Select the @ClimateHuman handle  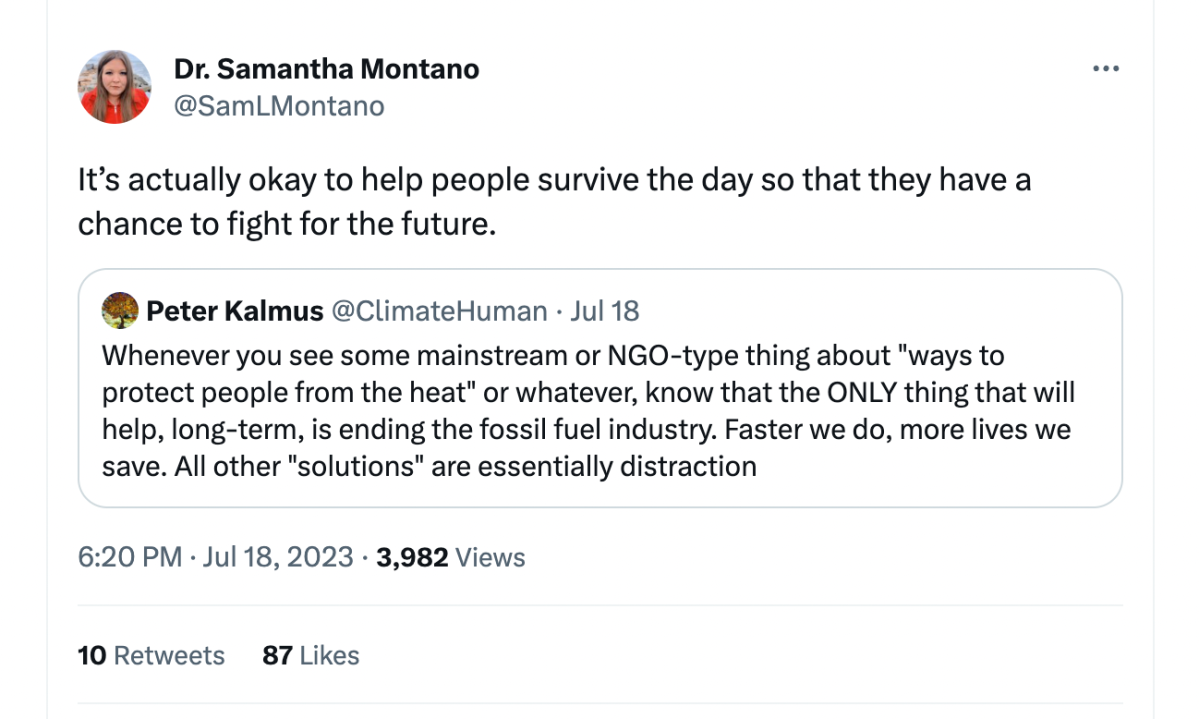tap(439, 311)
